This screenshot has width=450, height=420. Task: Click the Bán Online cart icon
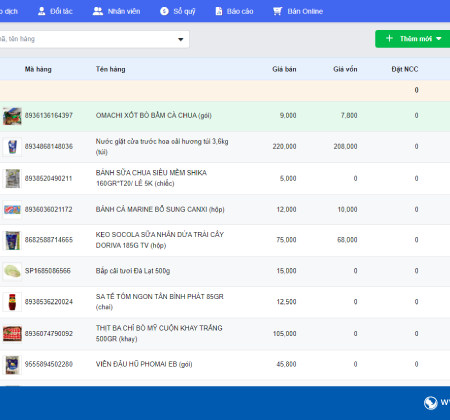click(277, 11)
